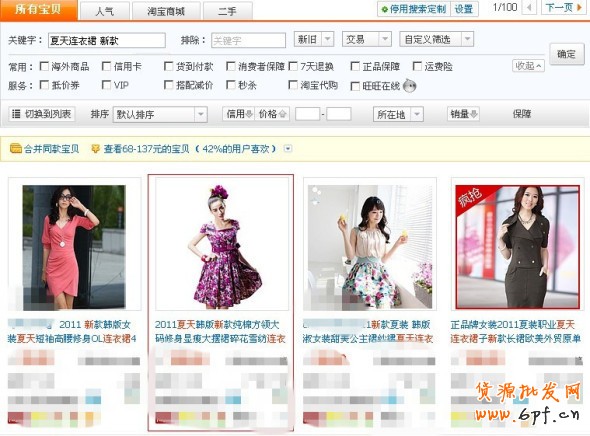Click the 确定 confirm button
The width and height of the screenshot is (590, 436).
567,55
